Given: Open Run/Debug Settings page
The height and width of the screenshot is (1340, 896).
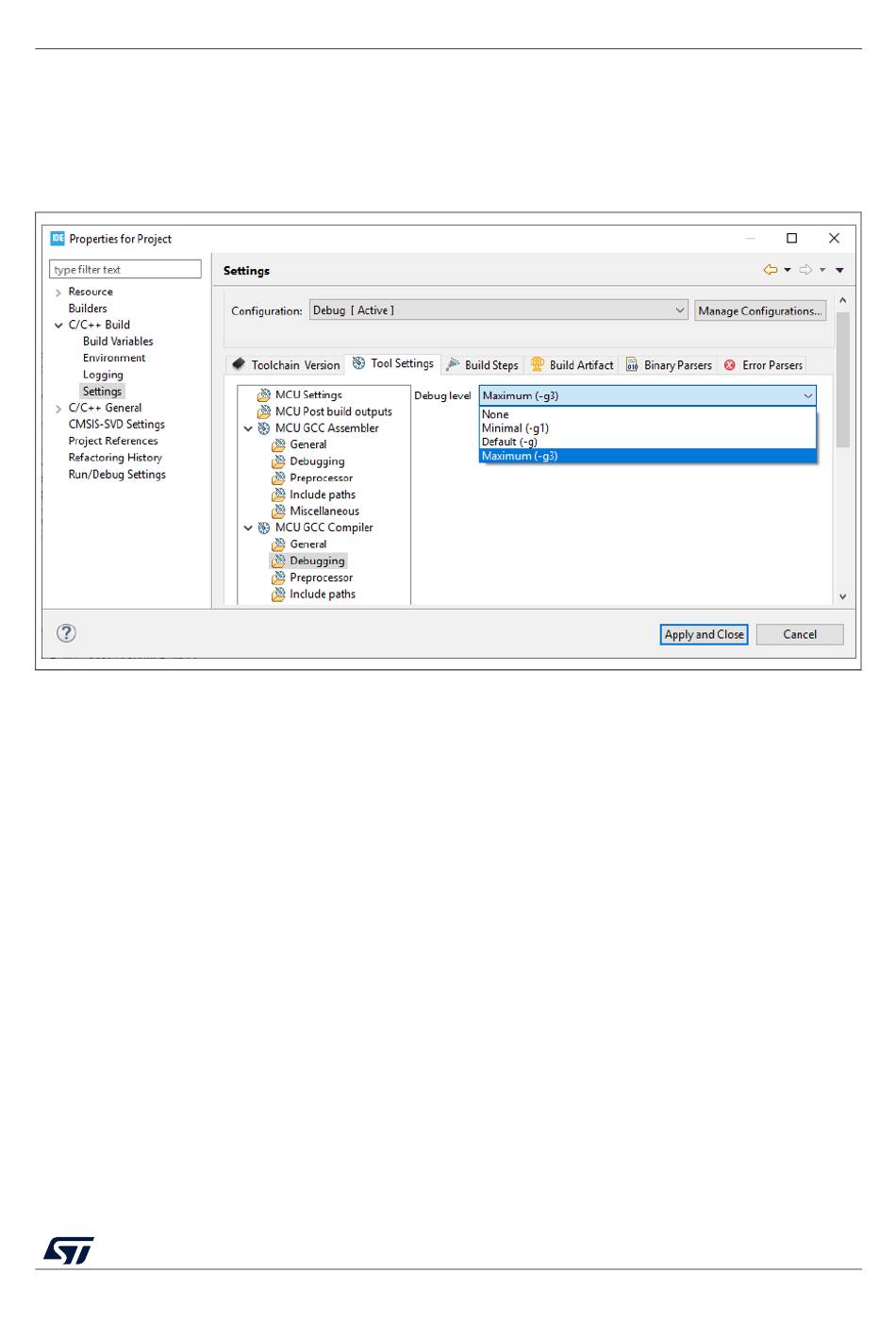Looking at the screenshot, I should (x=117, y=475).
